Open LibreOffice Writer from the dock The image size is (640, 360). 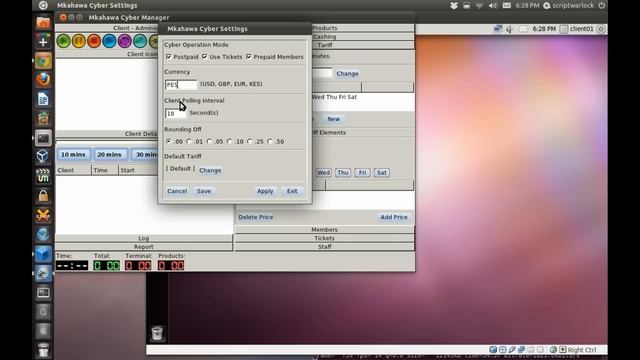point(43,99)
